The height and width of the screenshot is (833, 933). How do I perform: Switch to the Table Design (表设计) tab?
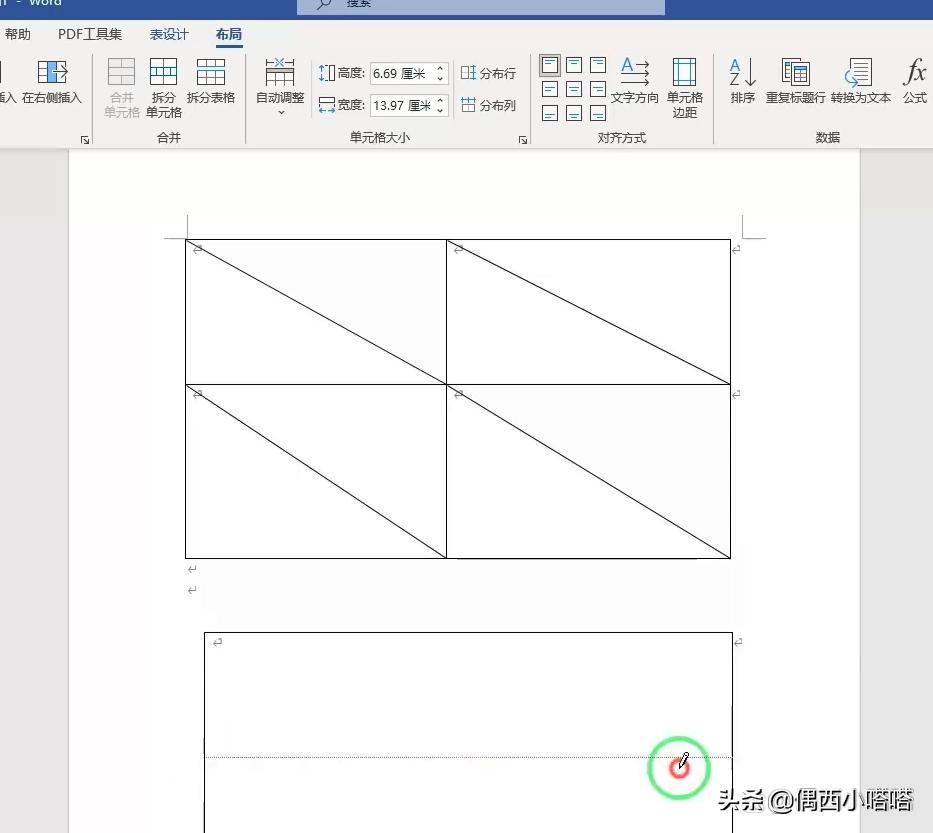168,33
